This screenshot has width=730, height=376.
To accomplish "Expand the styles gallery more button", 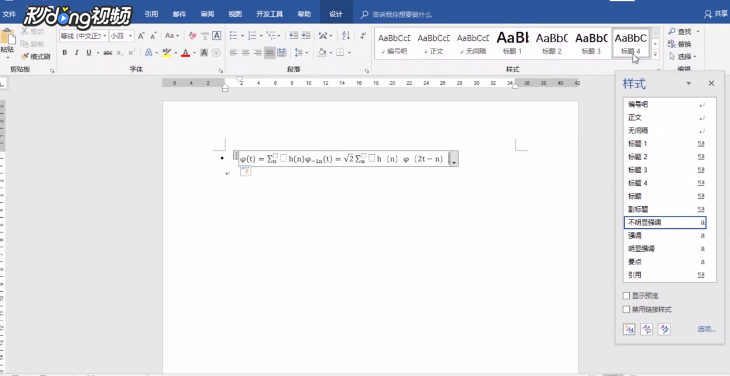I will click(656, 54).
